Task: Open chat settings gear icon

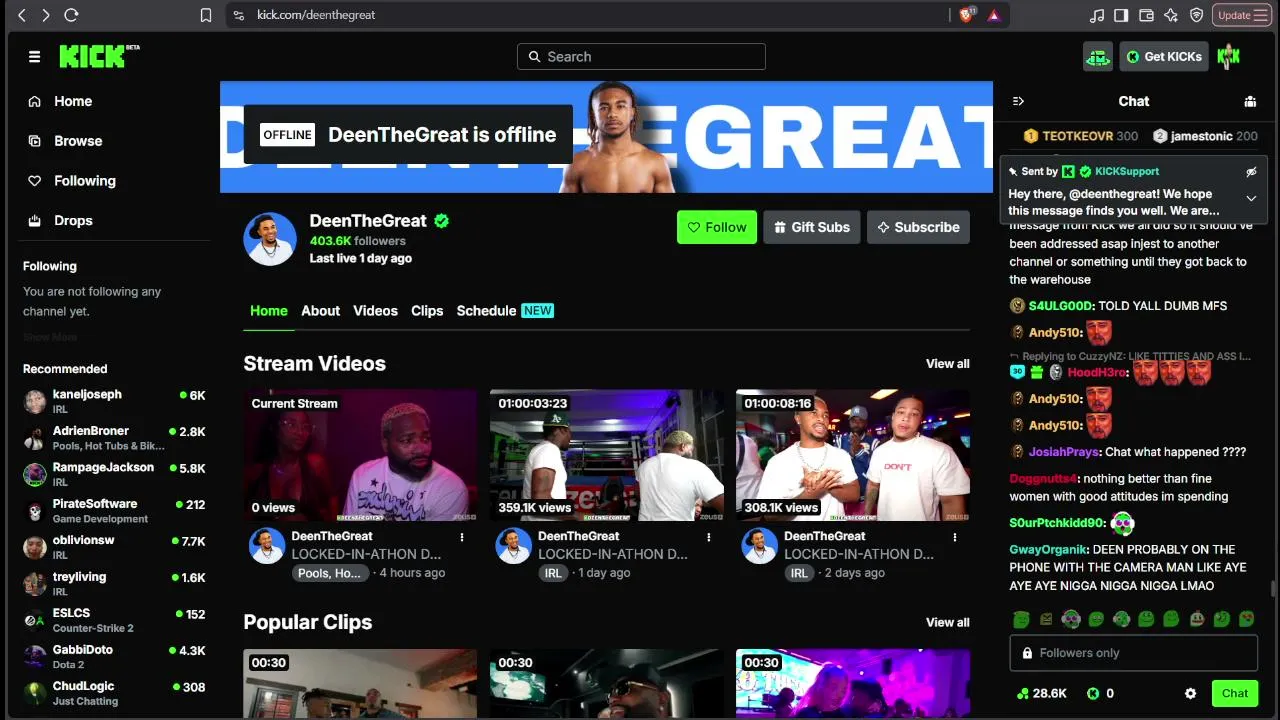Action: (1190, 693)
